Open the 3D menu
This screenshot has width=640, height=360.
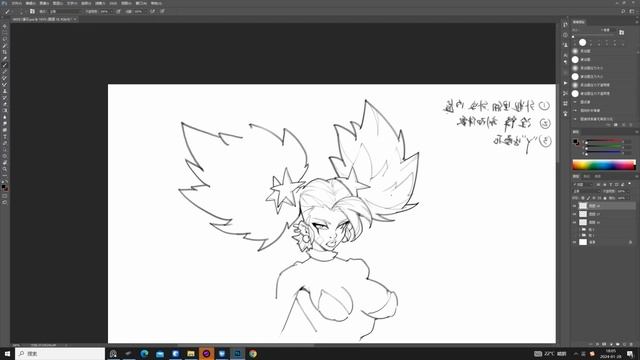click(x=113, y=3)
